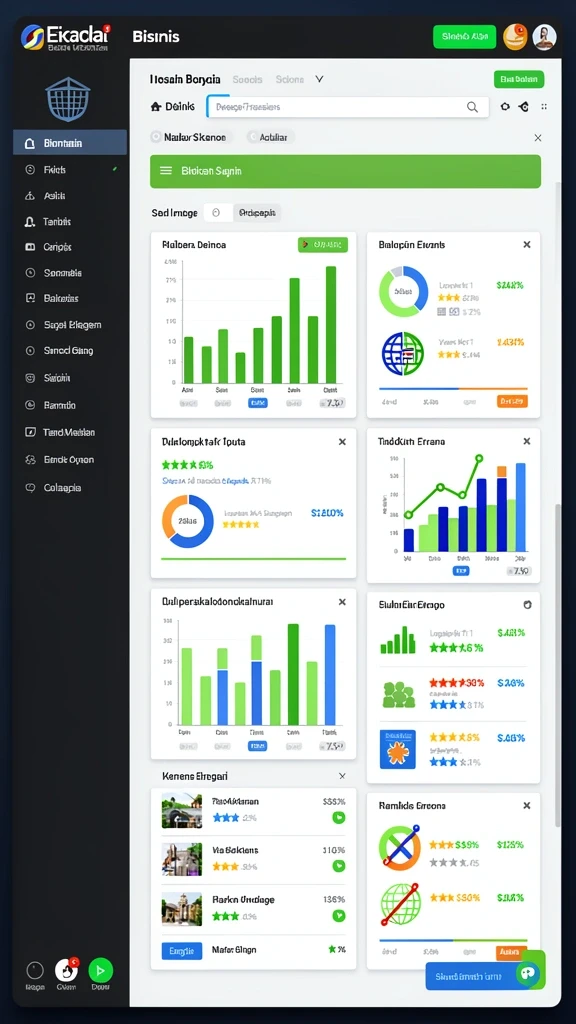Image resolution: width=576 pixels, height=1024 pixels.
Task: Select Bionterin in the sidebar menu
Action: (x=70, y=143)
